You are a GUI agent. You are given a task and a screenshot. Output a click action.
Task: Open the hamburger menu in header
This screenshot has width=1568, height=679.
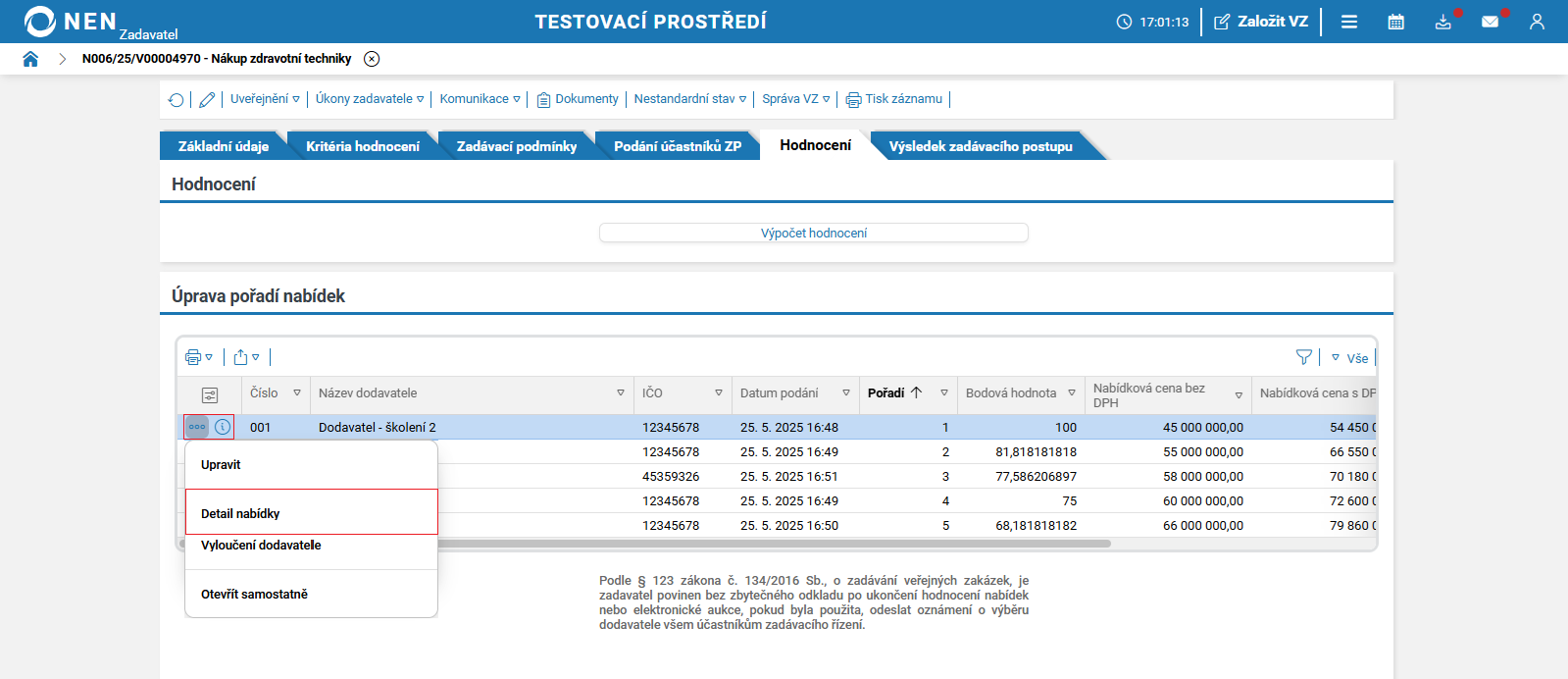coord(1349,22)
